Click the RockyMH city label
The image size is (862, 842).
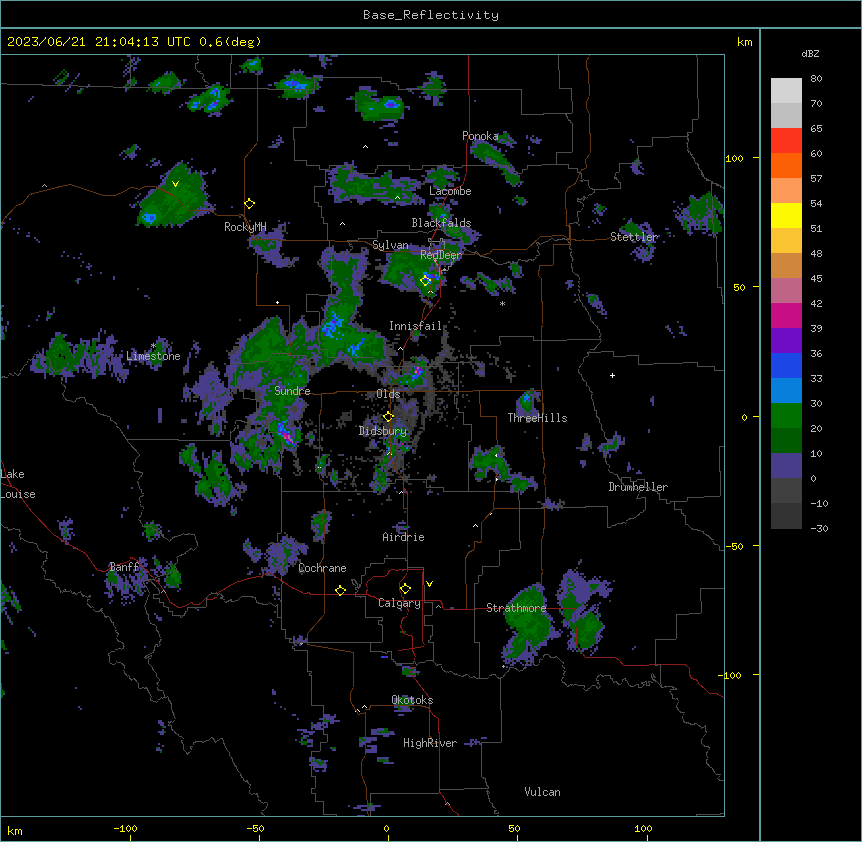point(245,227)
